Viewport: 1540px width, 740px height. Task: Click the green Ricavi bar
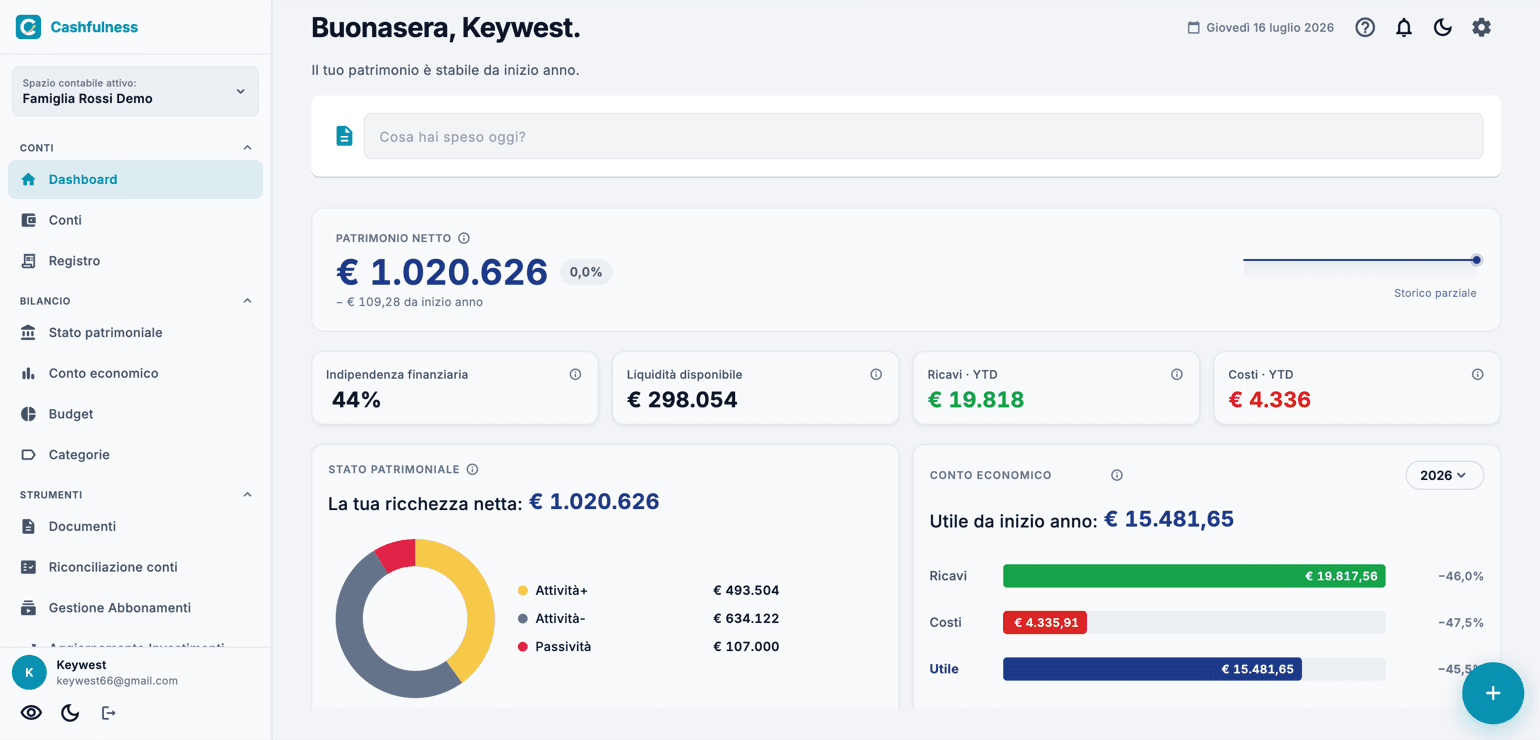pos(1194,576)
